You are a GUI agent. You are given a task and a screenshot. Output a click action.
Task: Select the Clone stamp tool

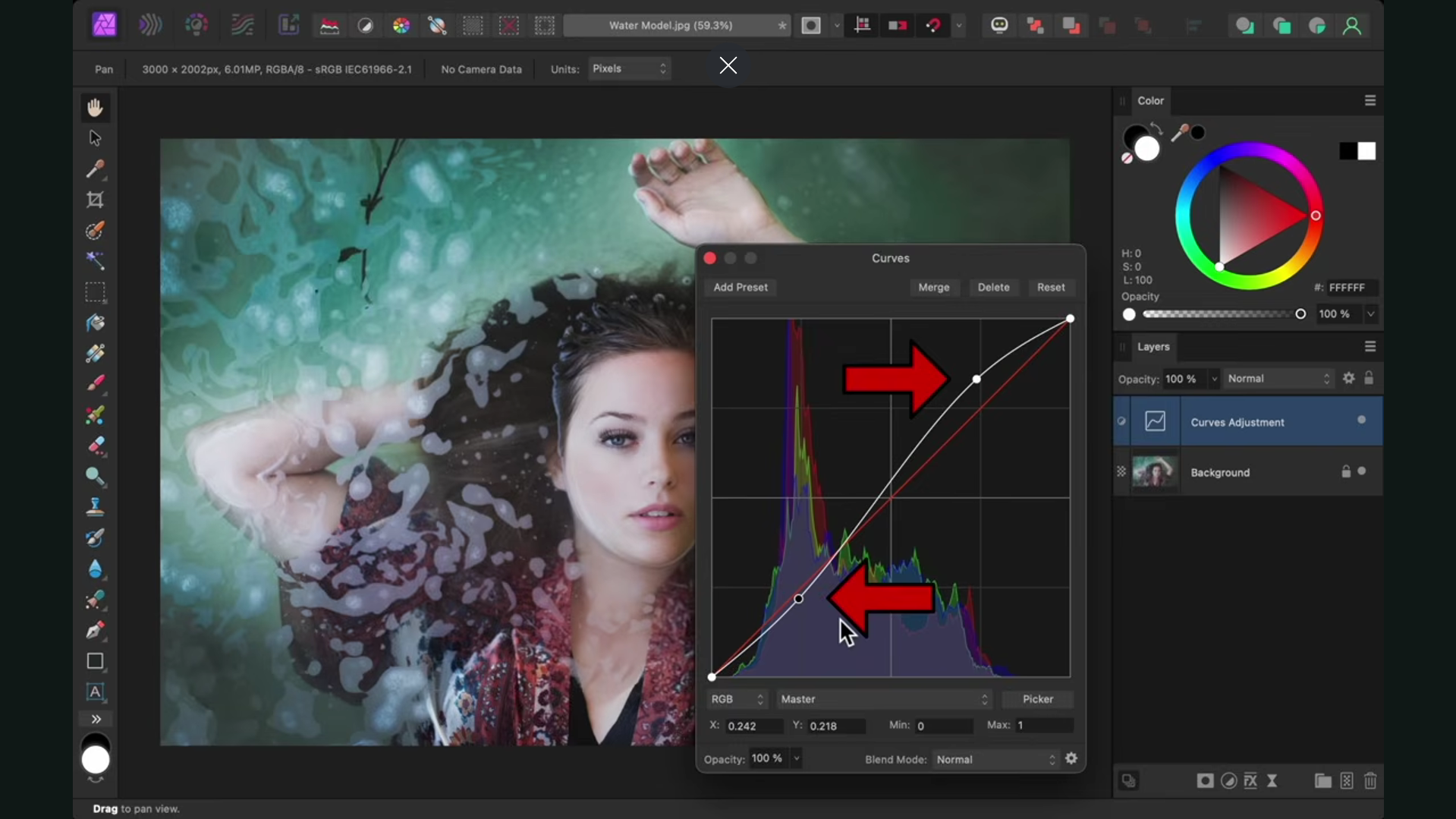tap(95, 506)
